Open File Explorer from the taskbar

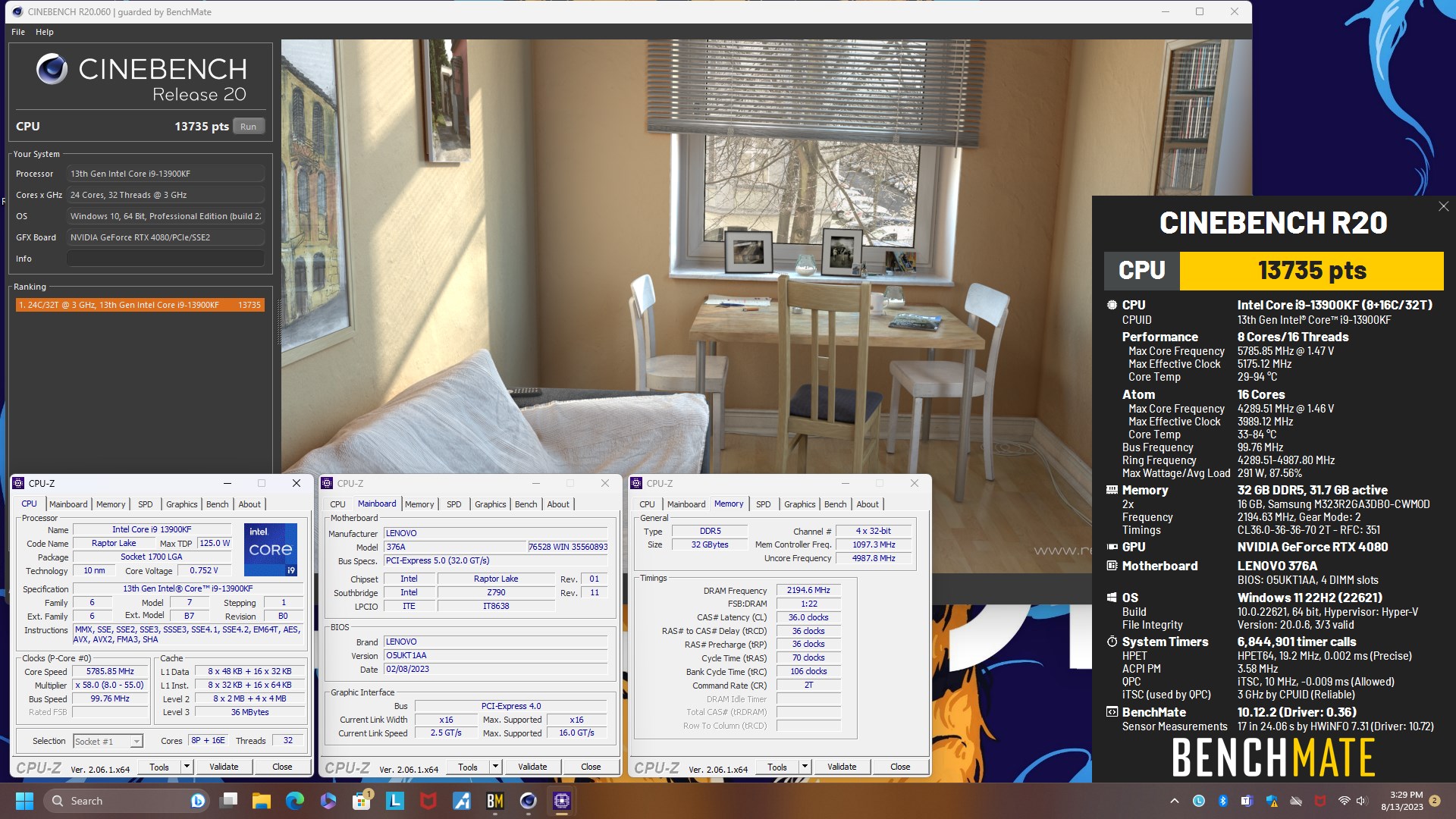click(262, 801)
